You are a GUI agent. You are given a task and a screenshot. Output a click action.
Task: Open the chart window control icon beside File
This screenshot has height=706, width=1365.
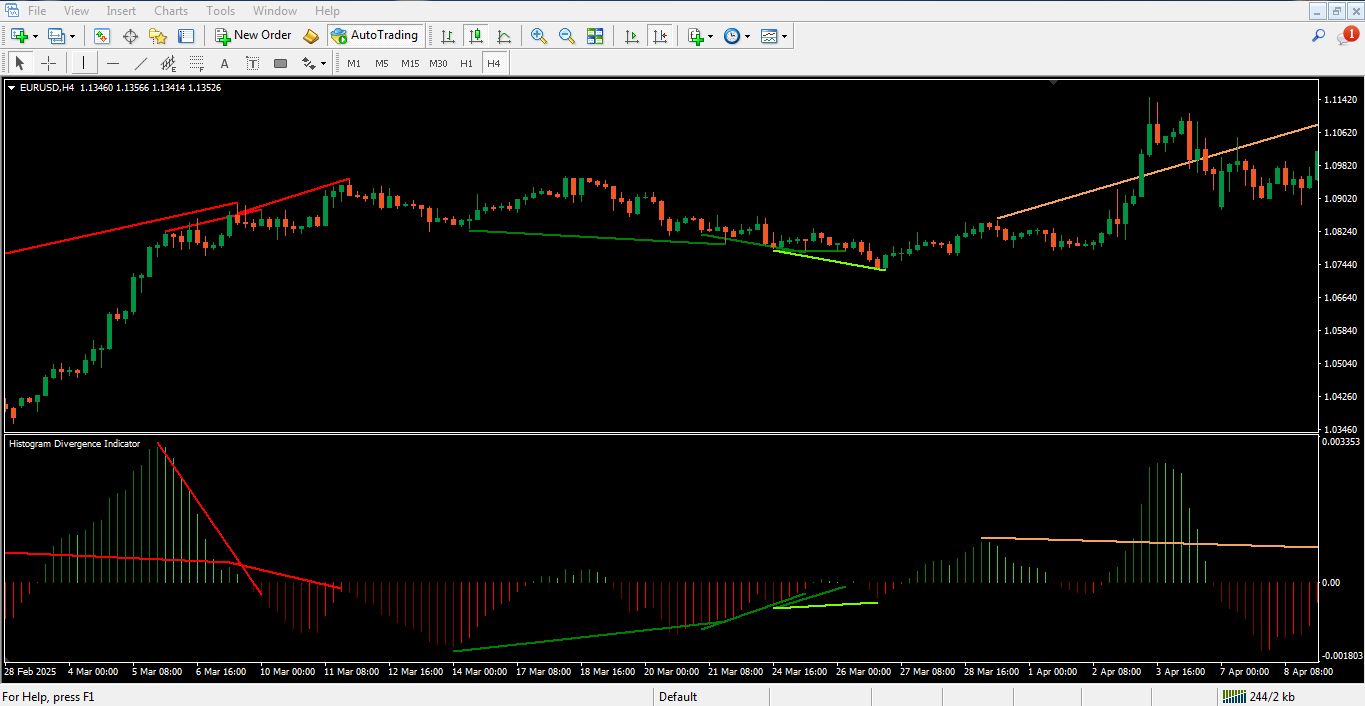(10, 11)
